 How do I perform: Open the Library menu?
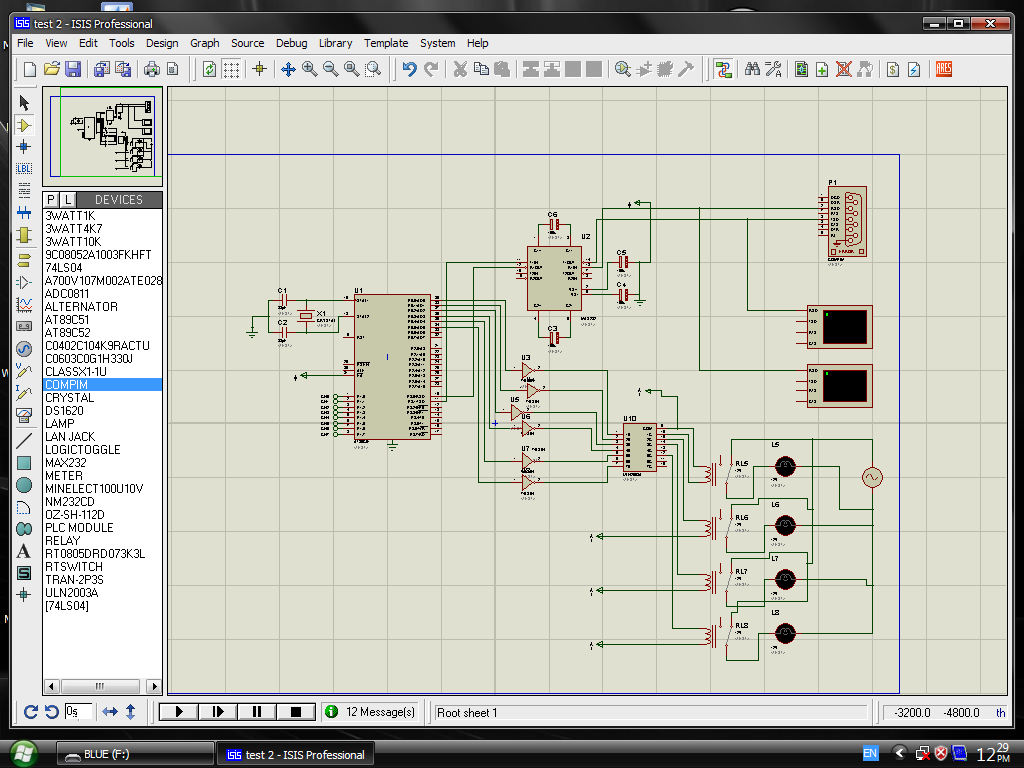pos(335,43)
